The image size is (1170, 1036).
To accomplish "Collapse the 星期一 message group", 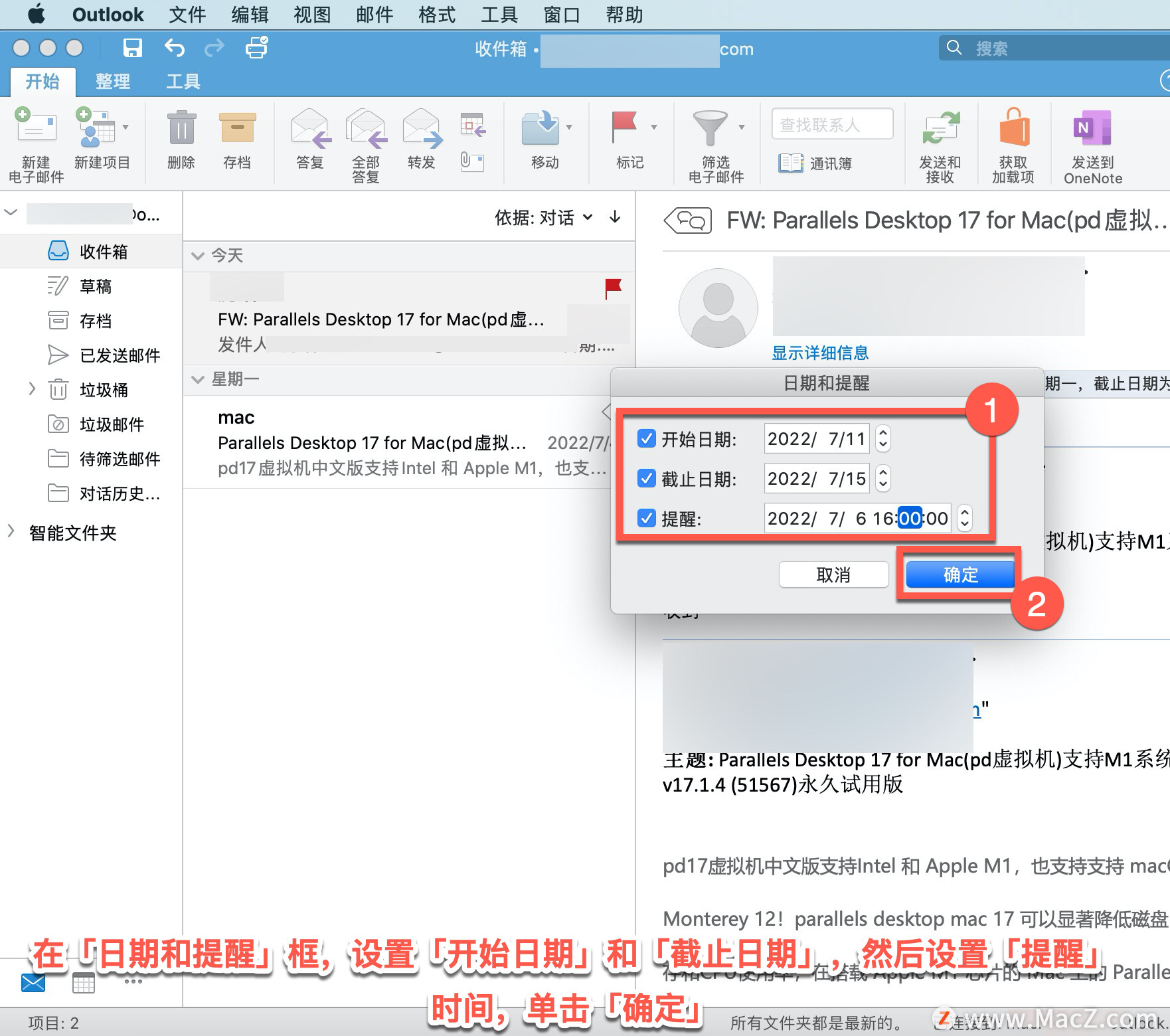I will click(x=197, y=379).
